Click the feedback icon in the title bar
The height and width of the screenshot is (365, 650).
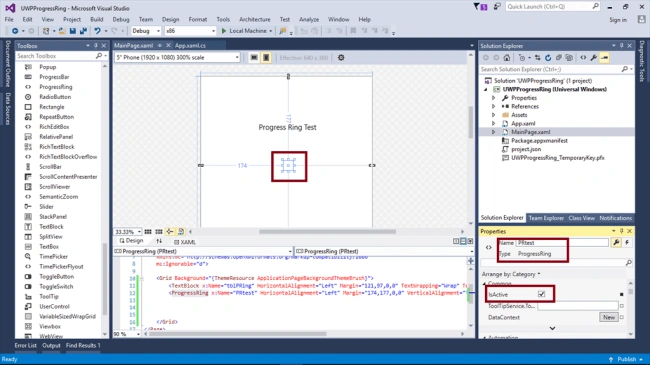pyautogui.click(x=497, y=7)
